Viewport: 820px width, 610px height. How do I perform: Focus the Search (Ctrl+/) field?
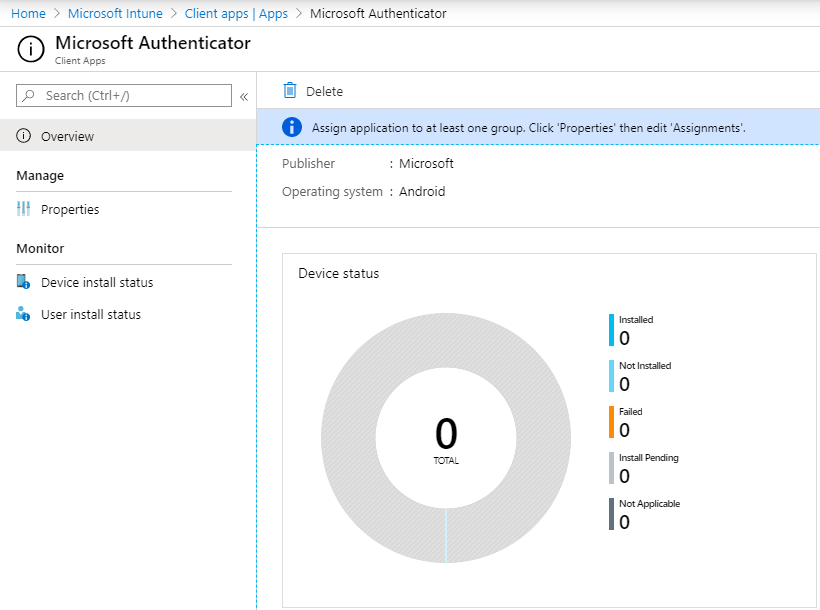[124, 95]
